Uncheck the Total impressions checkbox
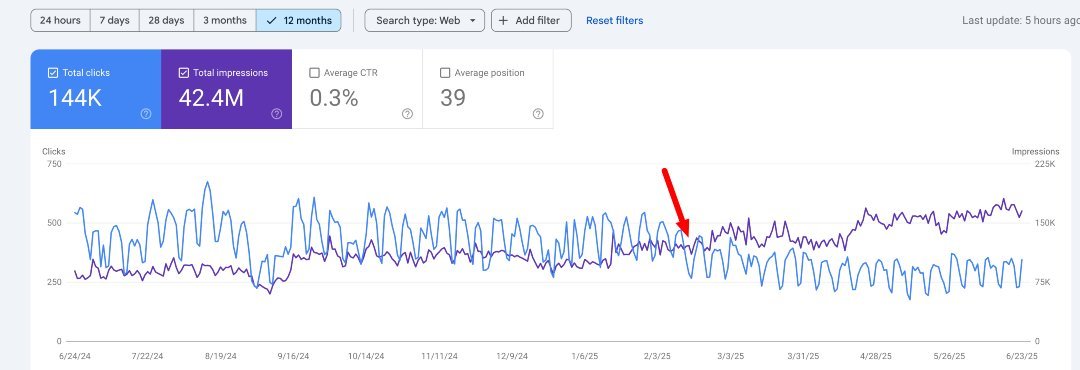 coord(183,73)
